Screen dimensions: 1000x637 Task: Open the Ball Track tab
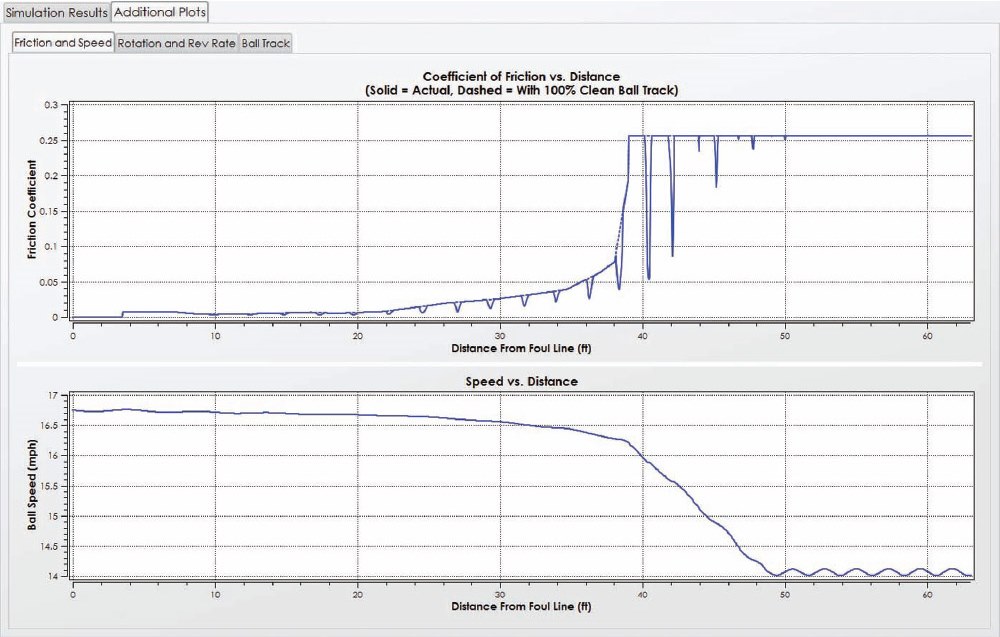pyautogui.click(x=265, y=44)
